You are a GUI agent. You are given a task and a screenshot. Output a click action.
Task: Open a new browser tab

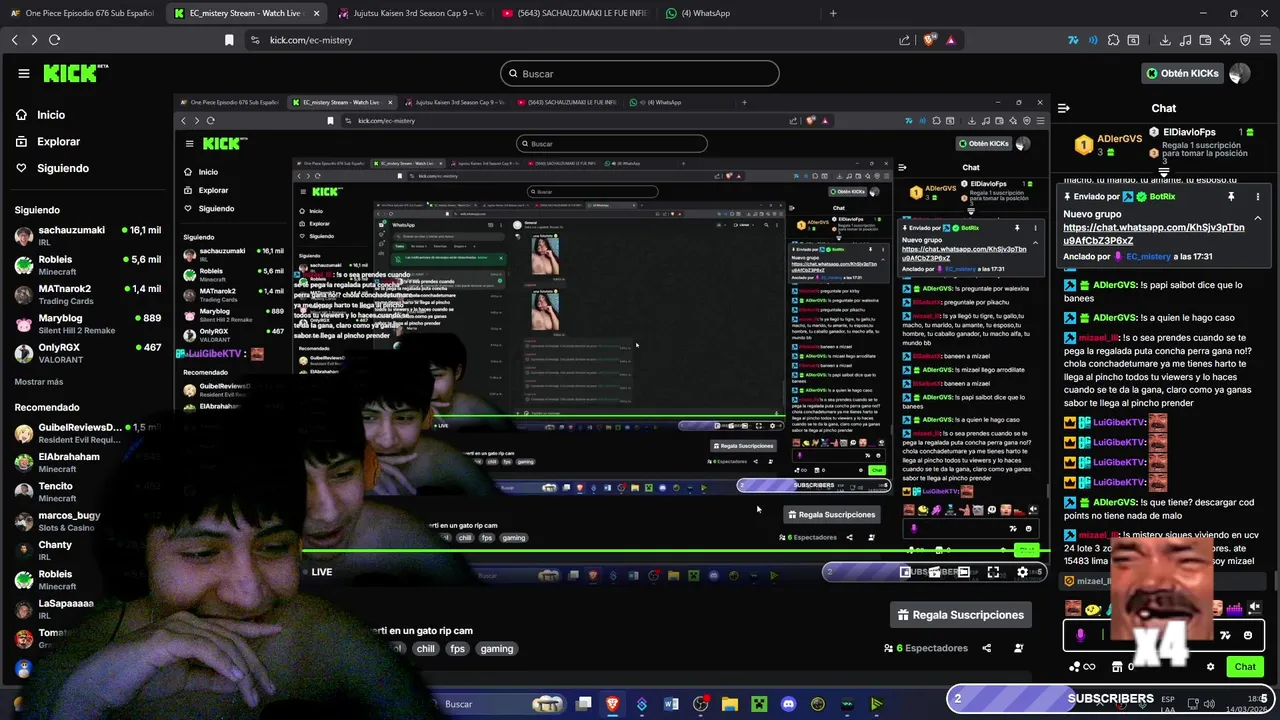(x=833, y=13)
